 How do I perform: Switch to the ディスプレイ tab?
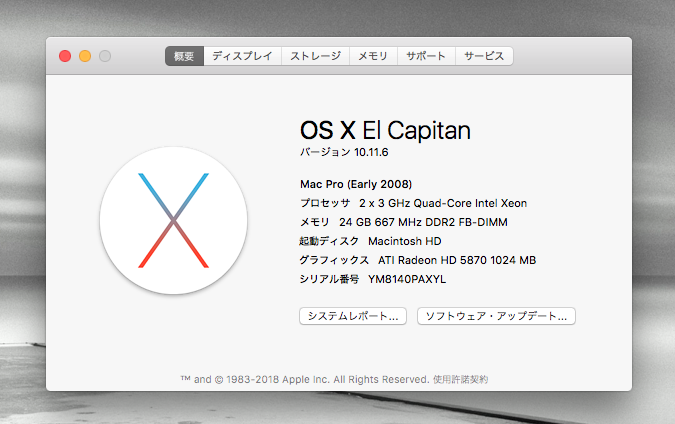[242, 56]
